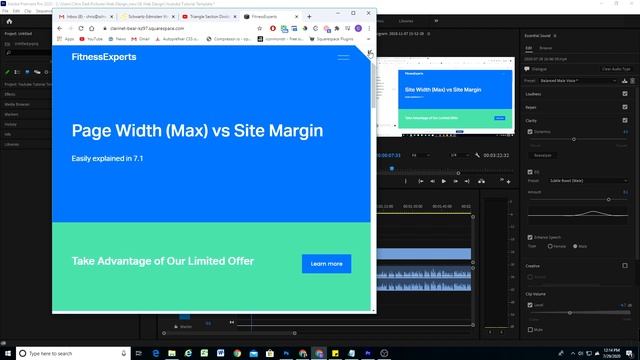Open the Autoprefixer CSS bookmark
Viewport: 640px width, 360px height.
(177, 39)
